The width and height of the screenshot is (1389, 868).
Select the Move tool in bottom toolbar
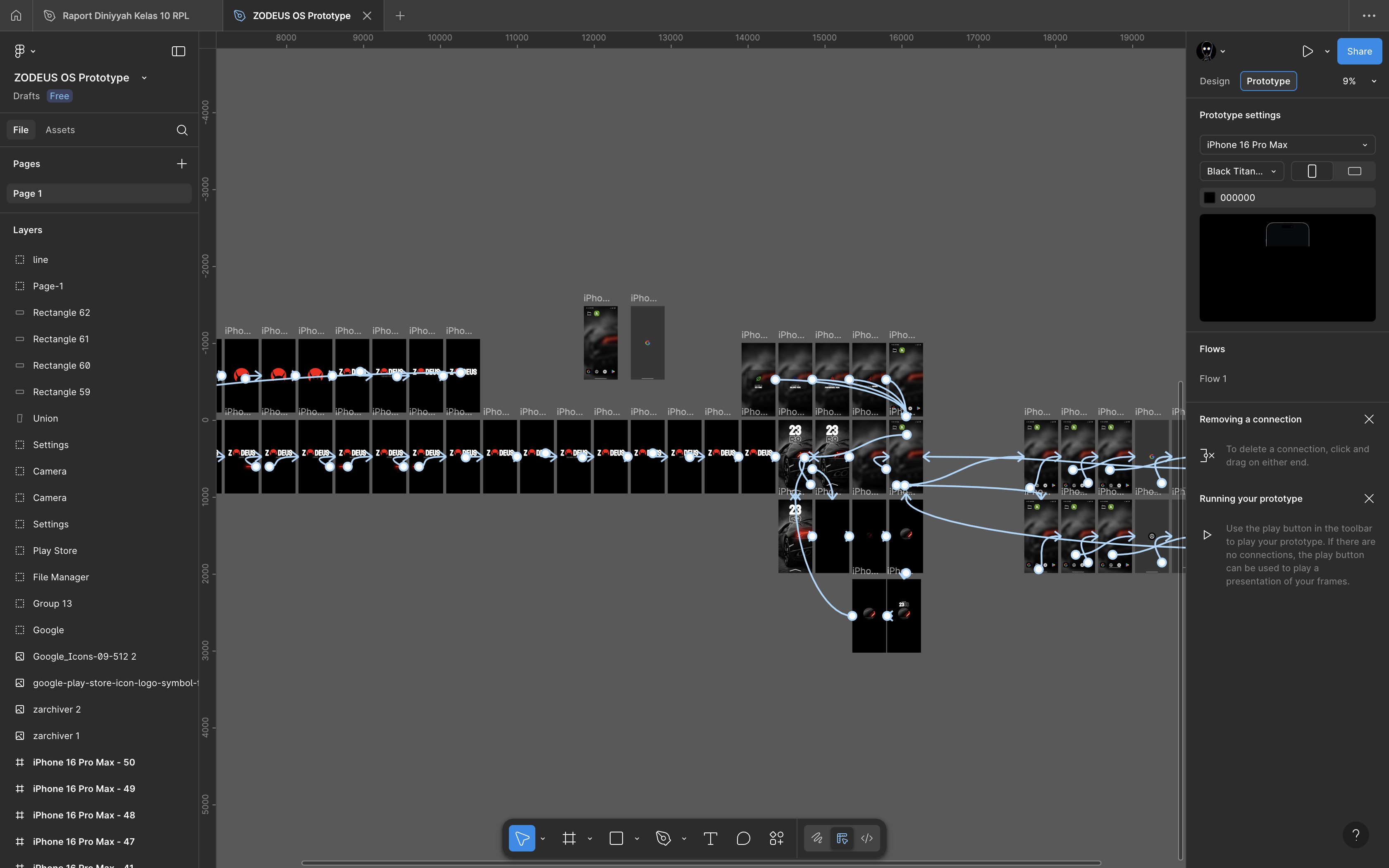(521, 838)
